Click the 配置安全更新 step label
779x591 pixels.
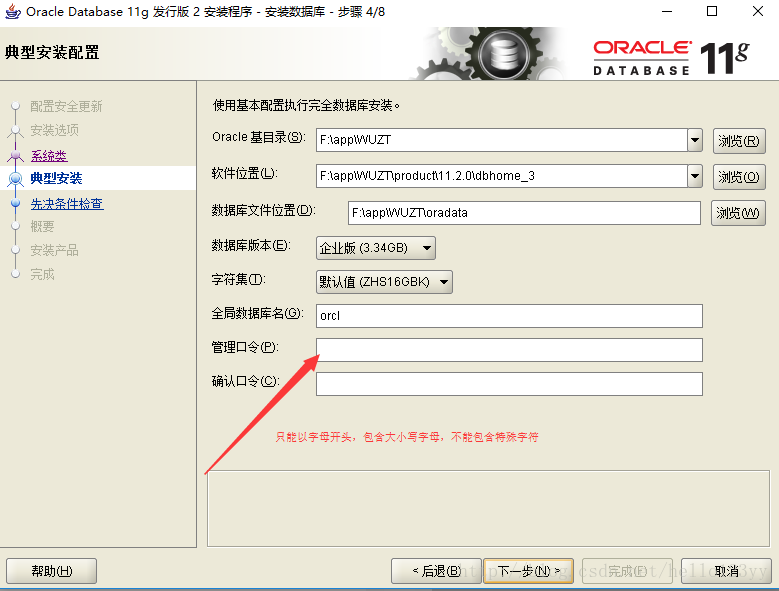tap(66, 106)
